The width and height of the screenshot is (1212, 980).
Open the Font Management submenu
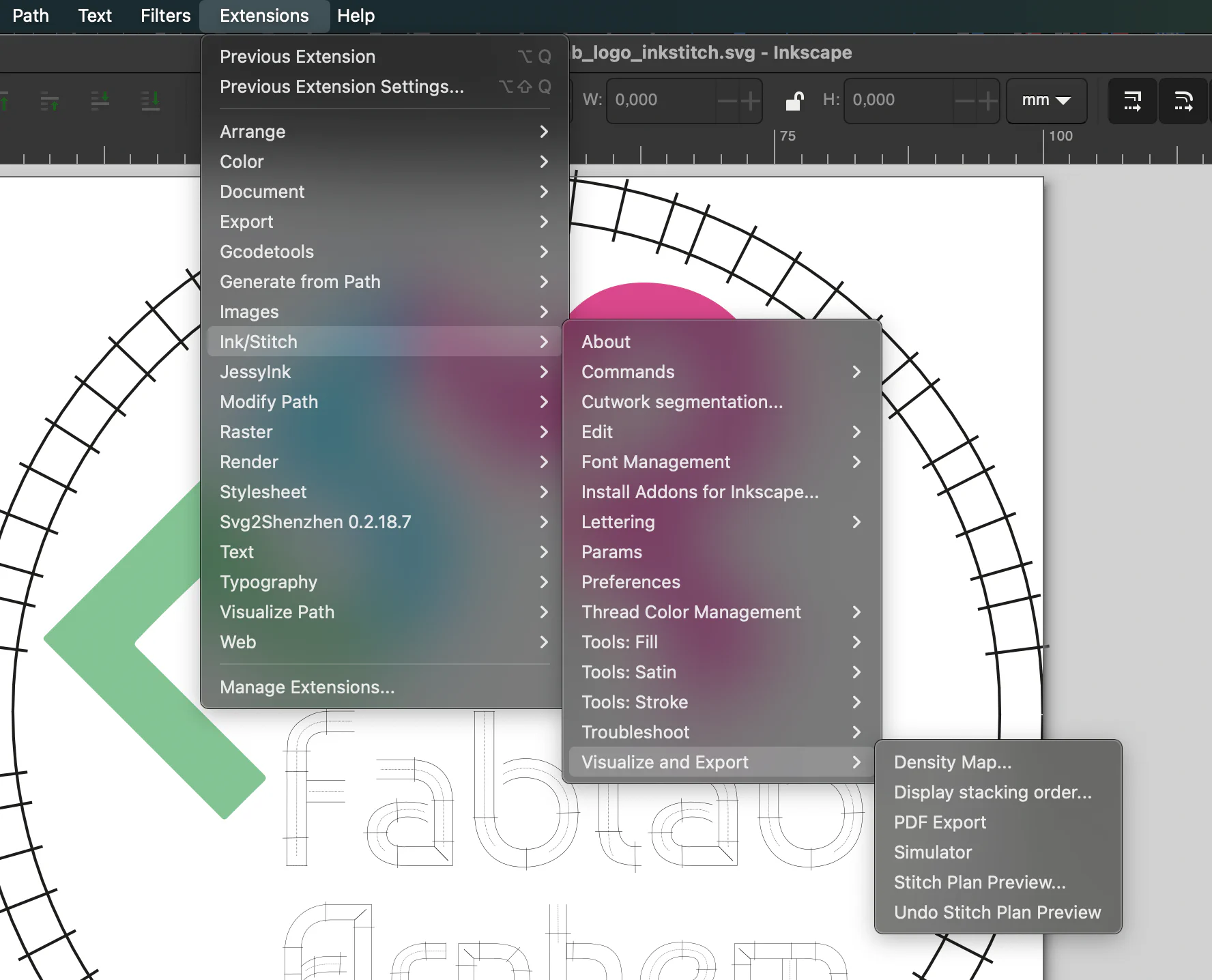[x=722, y=462]
